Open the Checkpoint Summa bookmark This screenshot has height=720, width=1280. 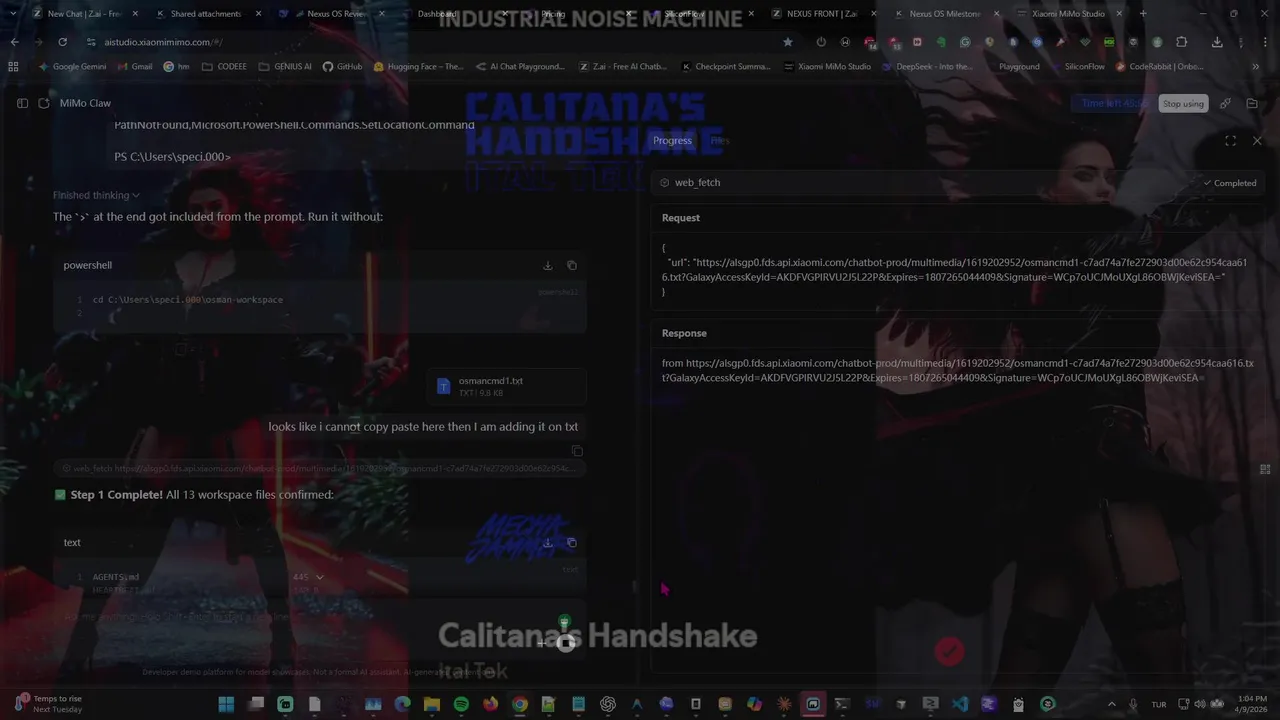click(725, 67)
